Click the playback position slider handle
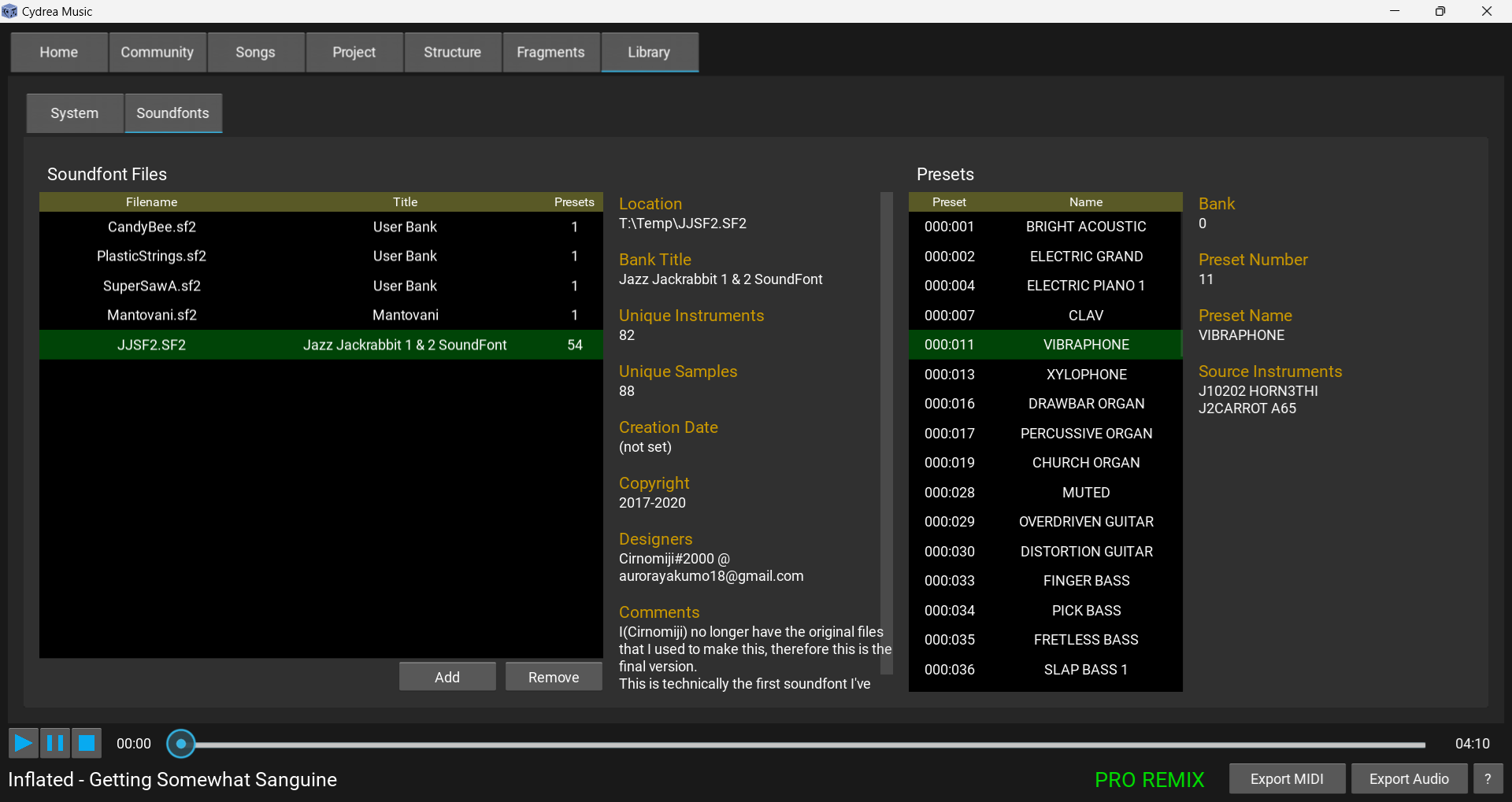Screen dimensions: 1512x802 tap(181, 744)
